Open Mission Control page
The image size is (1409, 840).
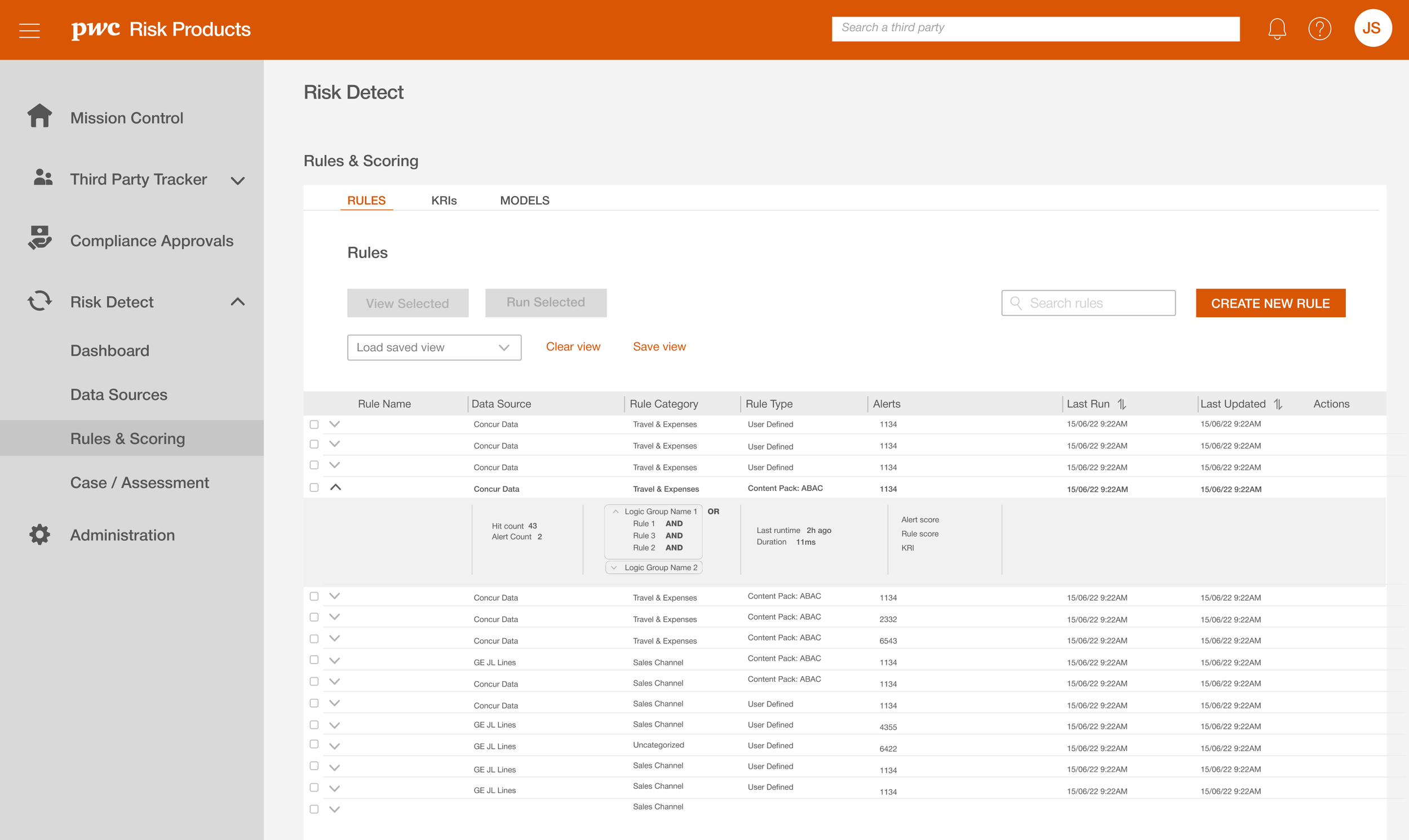click(x=127, y=118)
